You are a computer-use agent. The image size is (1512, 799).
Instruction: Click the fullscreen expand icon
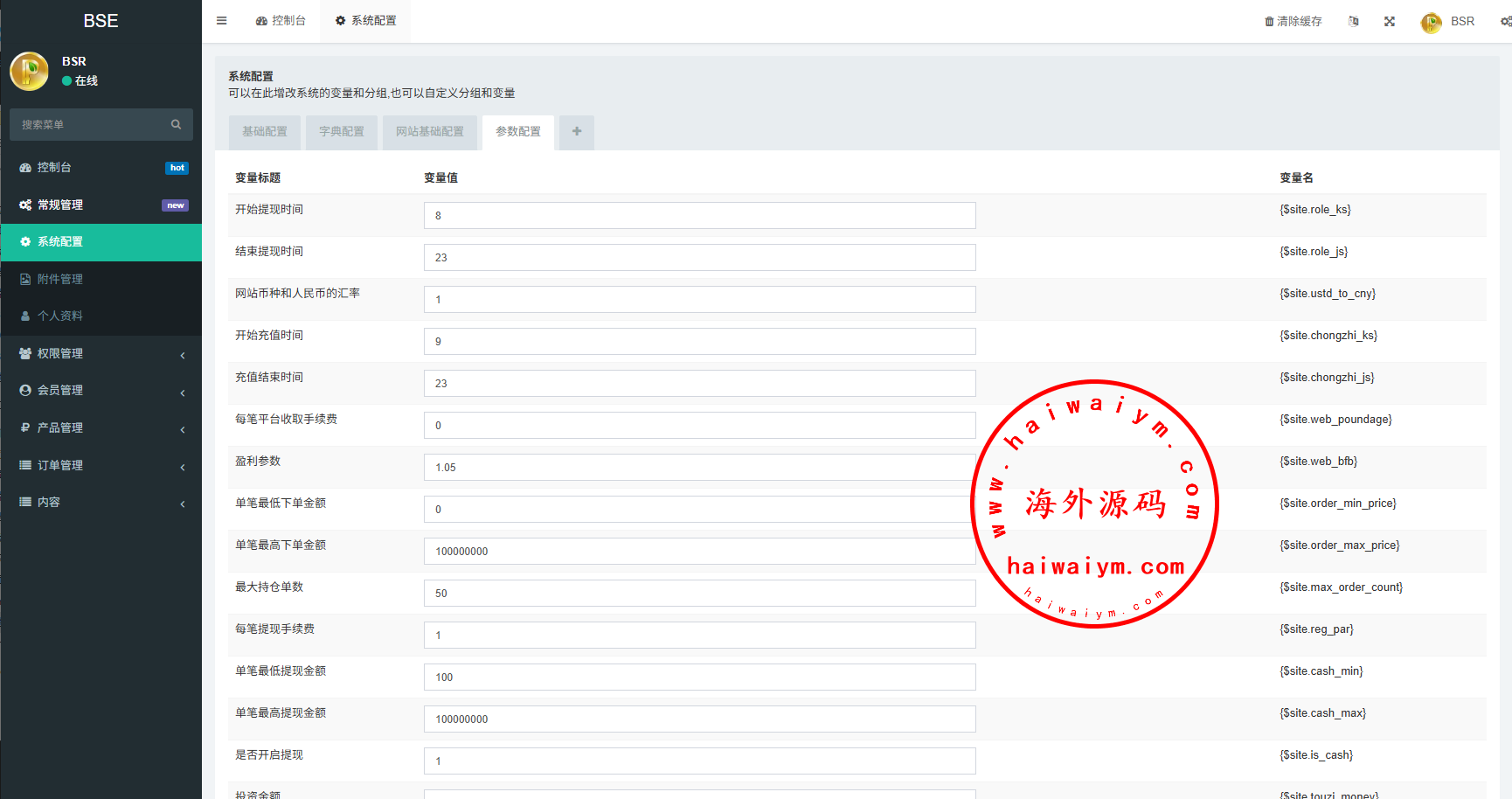tap(1389, 21)
